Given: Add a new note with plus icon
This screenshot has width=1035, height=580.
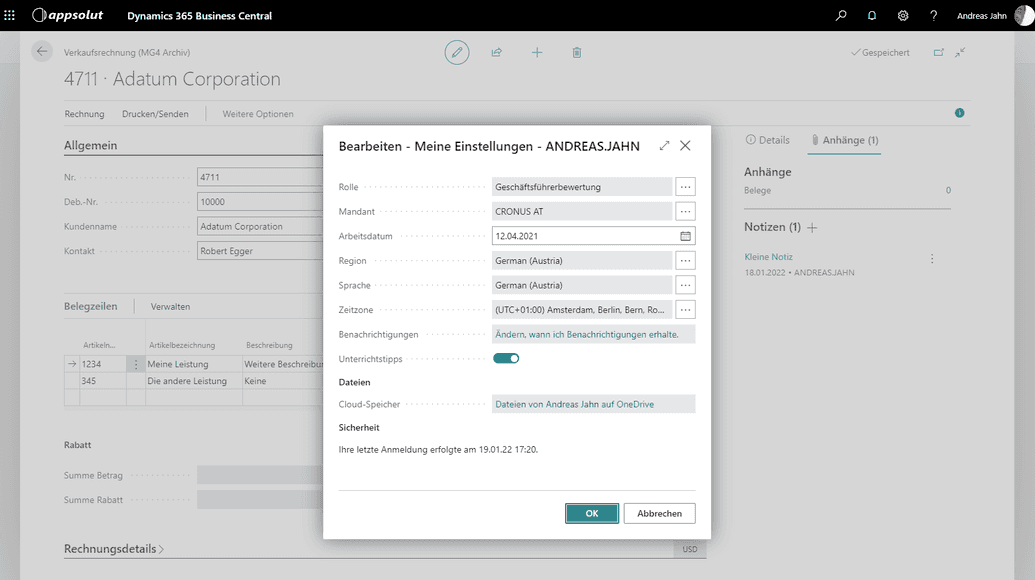Looking at the screenshot, I should pyautogui.click(x=812, y=228).
